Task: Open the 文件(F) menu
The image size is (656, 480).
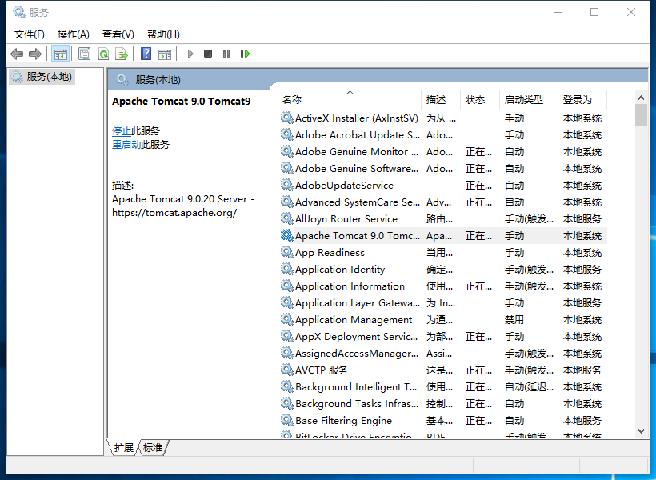Action: (x=29, y=34)
